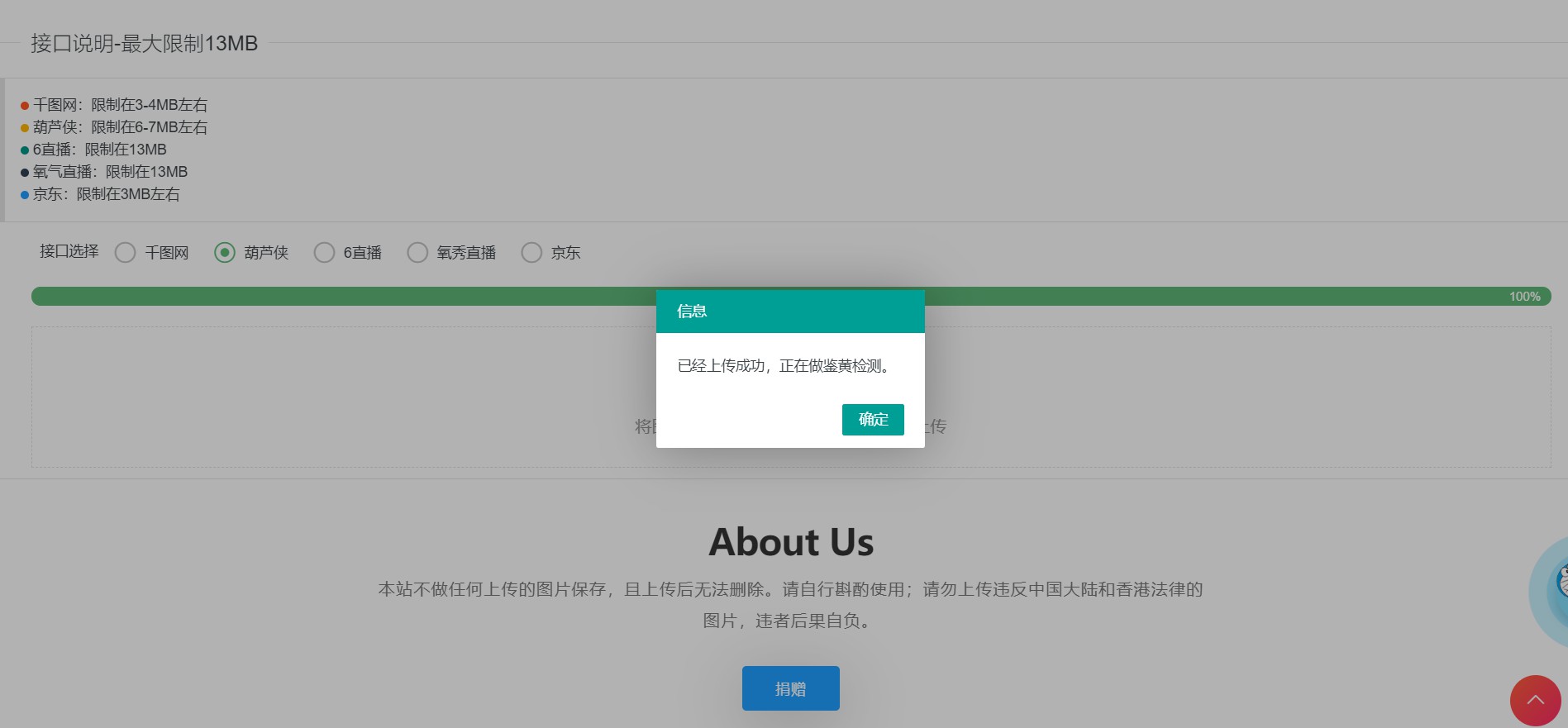Click the 接口说明-最大限制13MB heading
The width and height of the screenshot is (1568, 728).
click(145, 44)
